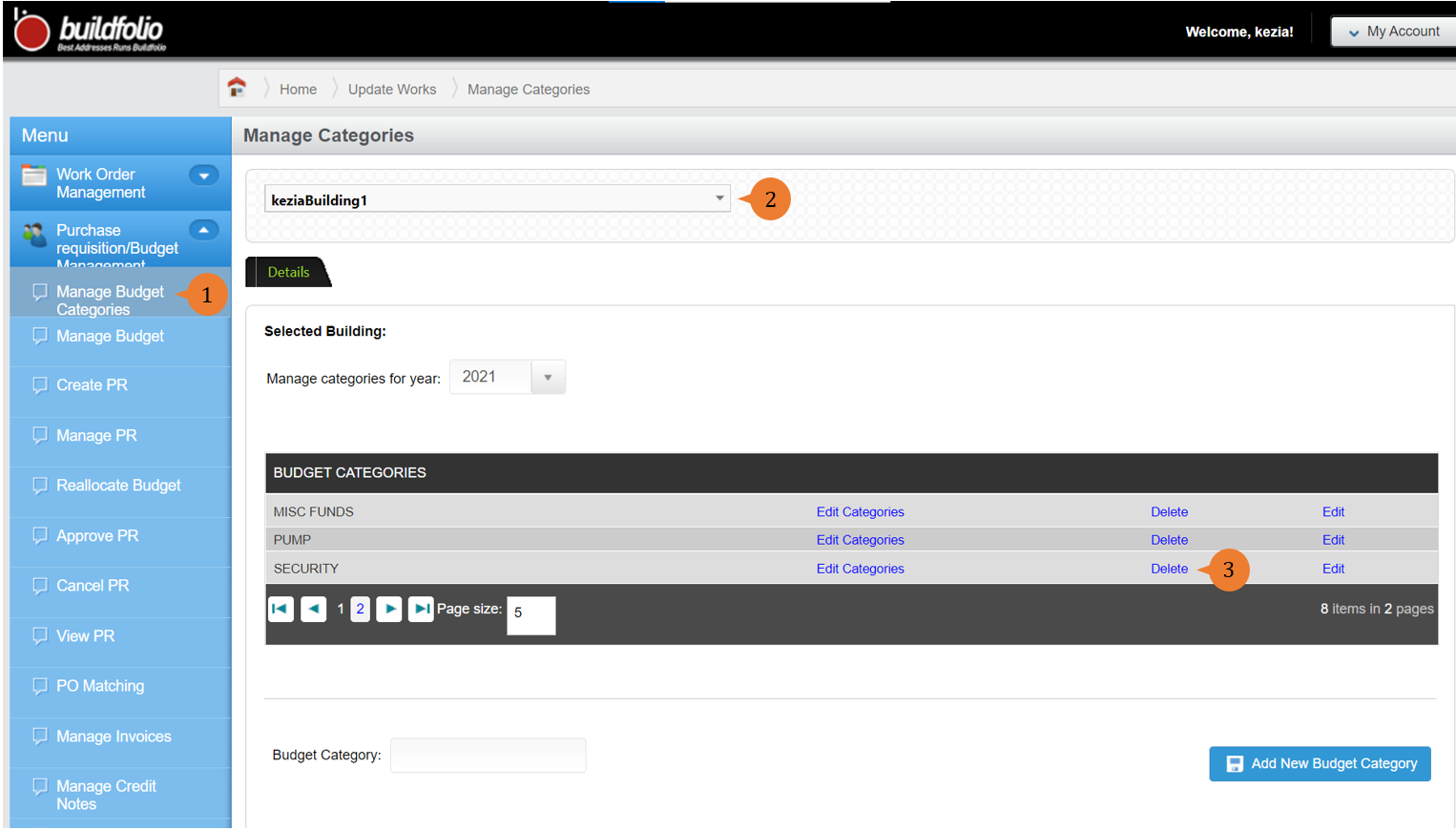This screenshot has height=830, width=1456.
Task: Collapse the Purchase requisition/Budget Management section
Action: pos(203,230)
